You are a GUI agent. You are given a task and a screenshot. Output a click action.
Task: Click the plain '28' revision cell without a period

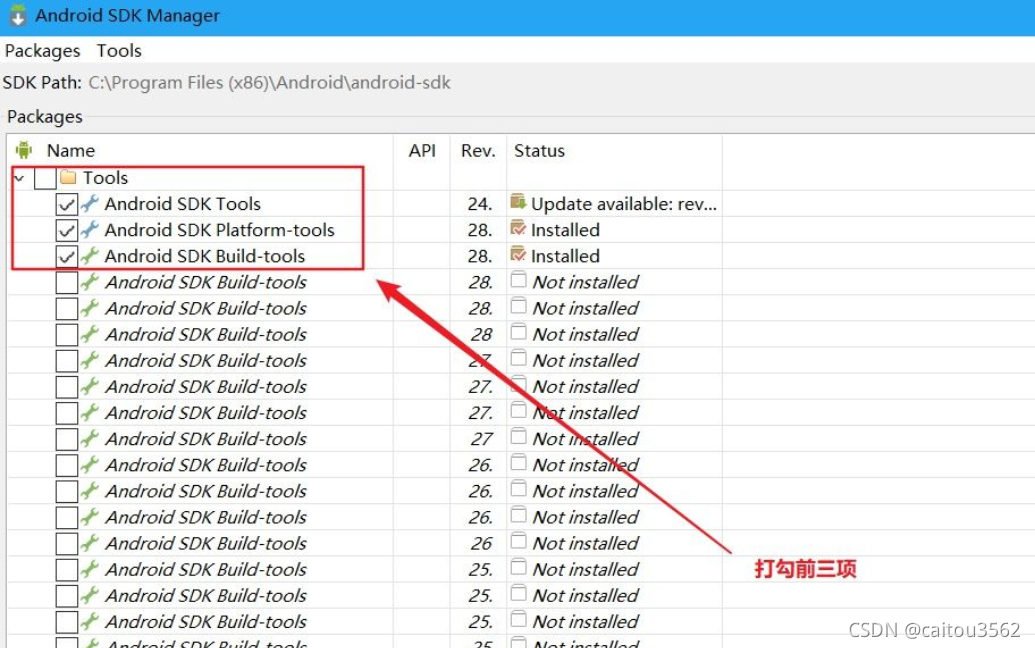pyautogui.click(x=481, y=335)
